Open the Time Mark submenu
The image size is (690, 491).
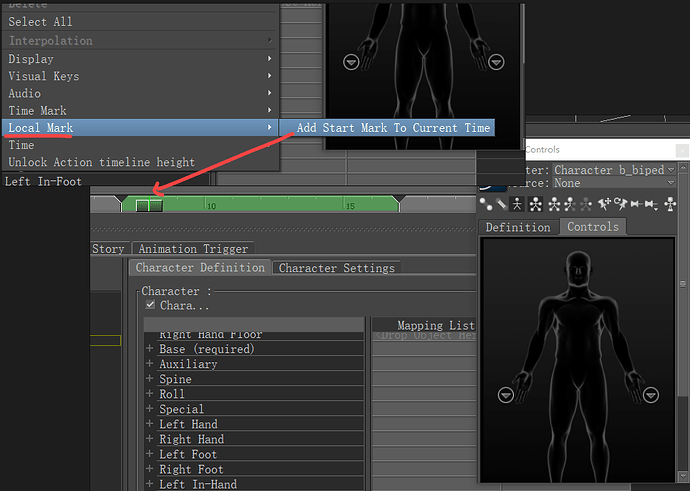(138, 110)
